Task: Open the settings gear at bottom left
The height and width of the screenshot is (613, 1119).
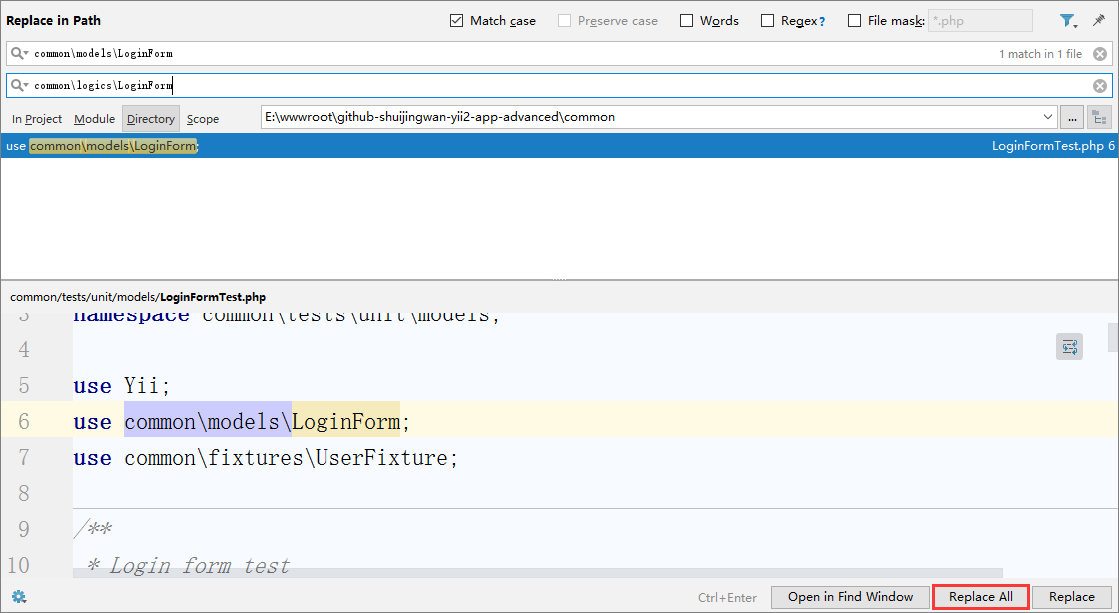Action: pyautogui.click(x=18, y=597)
